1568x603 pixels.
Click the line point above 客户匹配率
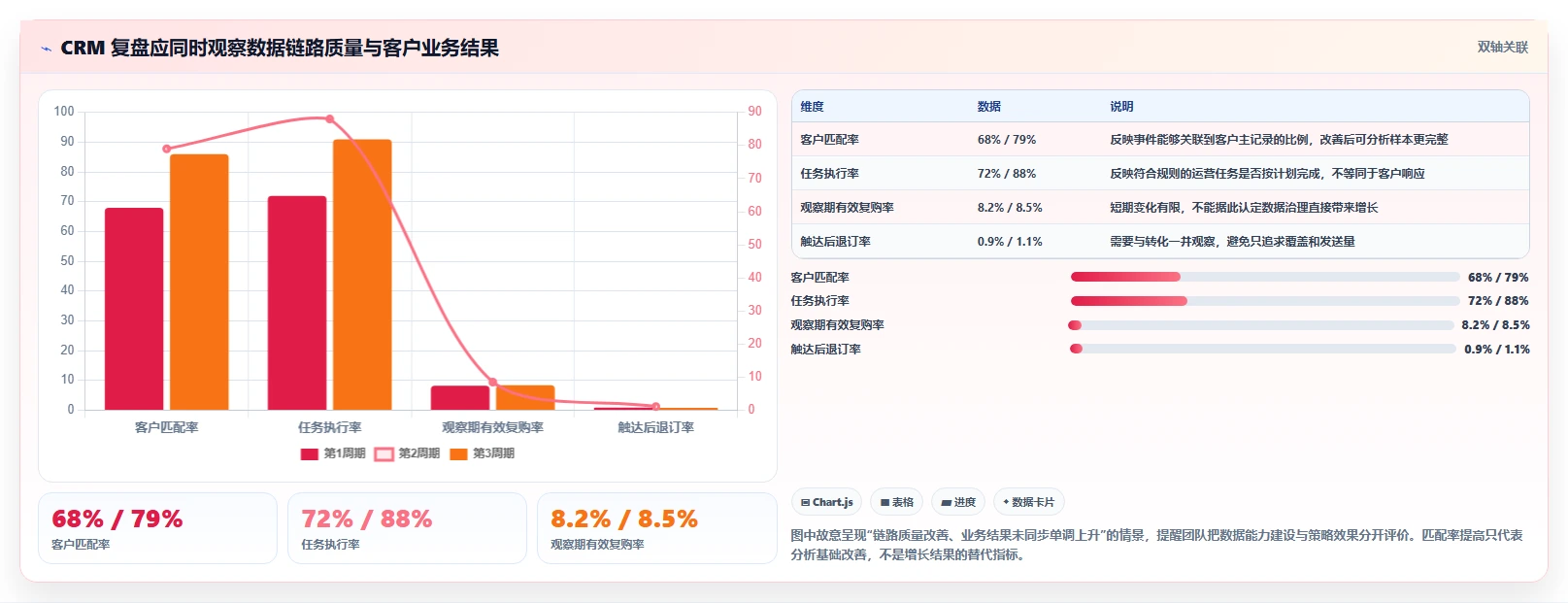click(167, 149)
